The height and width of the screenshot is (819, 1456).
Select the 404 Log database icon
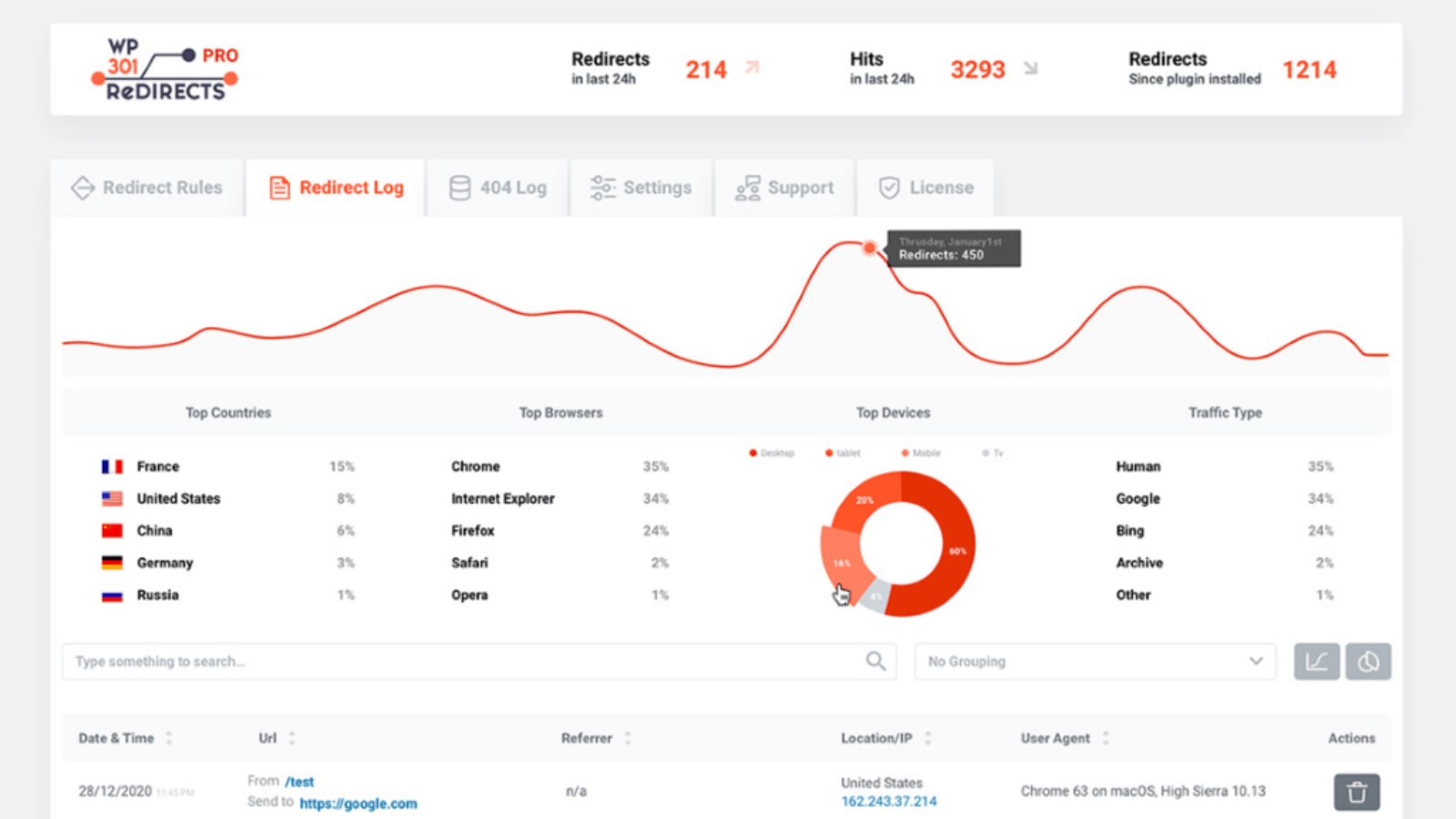(x=459, y=187)
